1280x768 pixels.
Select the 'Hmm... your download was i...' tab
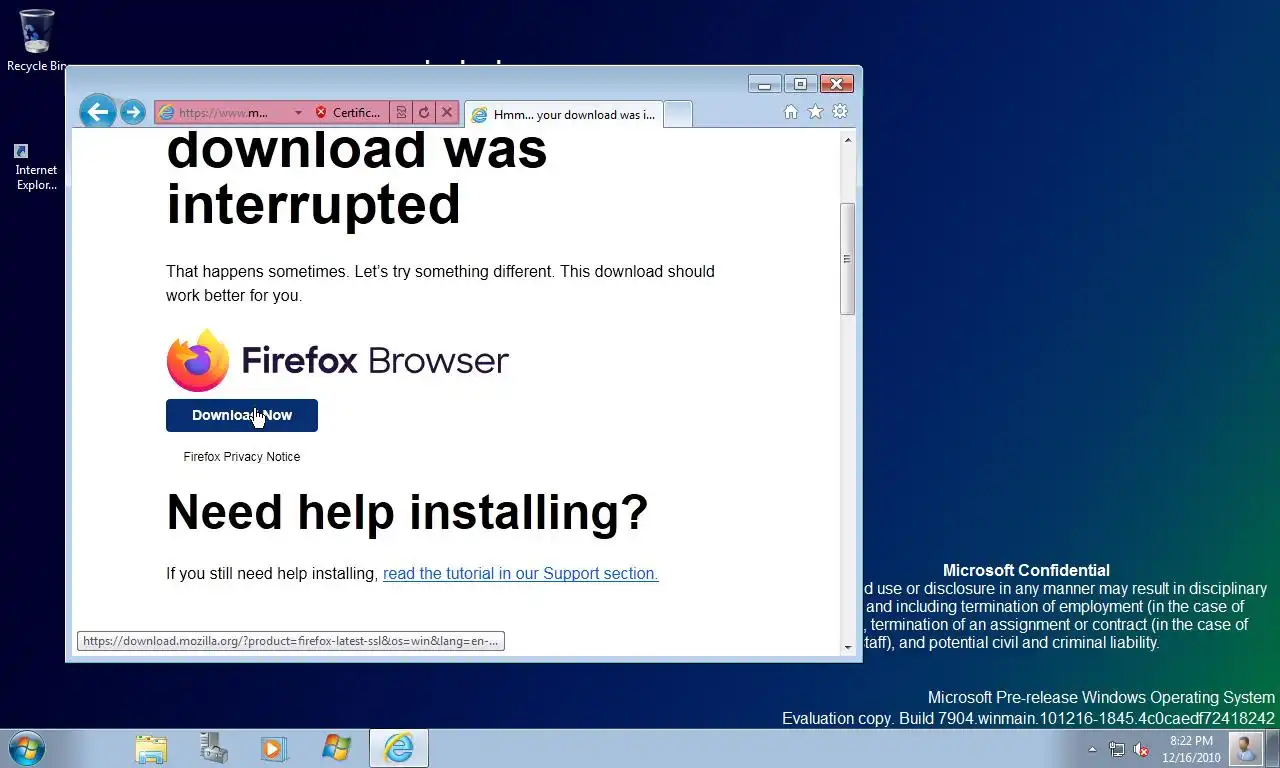pyautogui.click(x=563, y=114)
